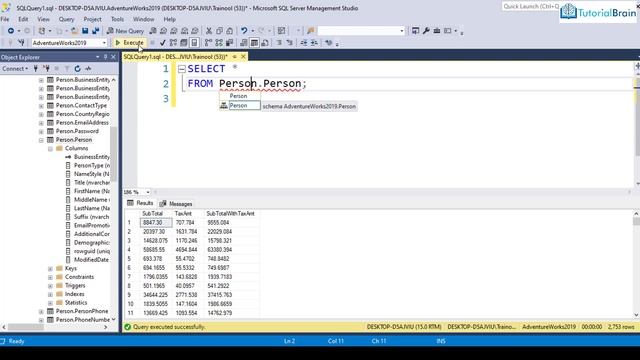Click the Undo arrow icon
This screenshot has height=360, width=640.
click(244, 31)
